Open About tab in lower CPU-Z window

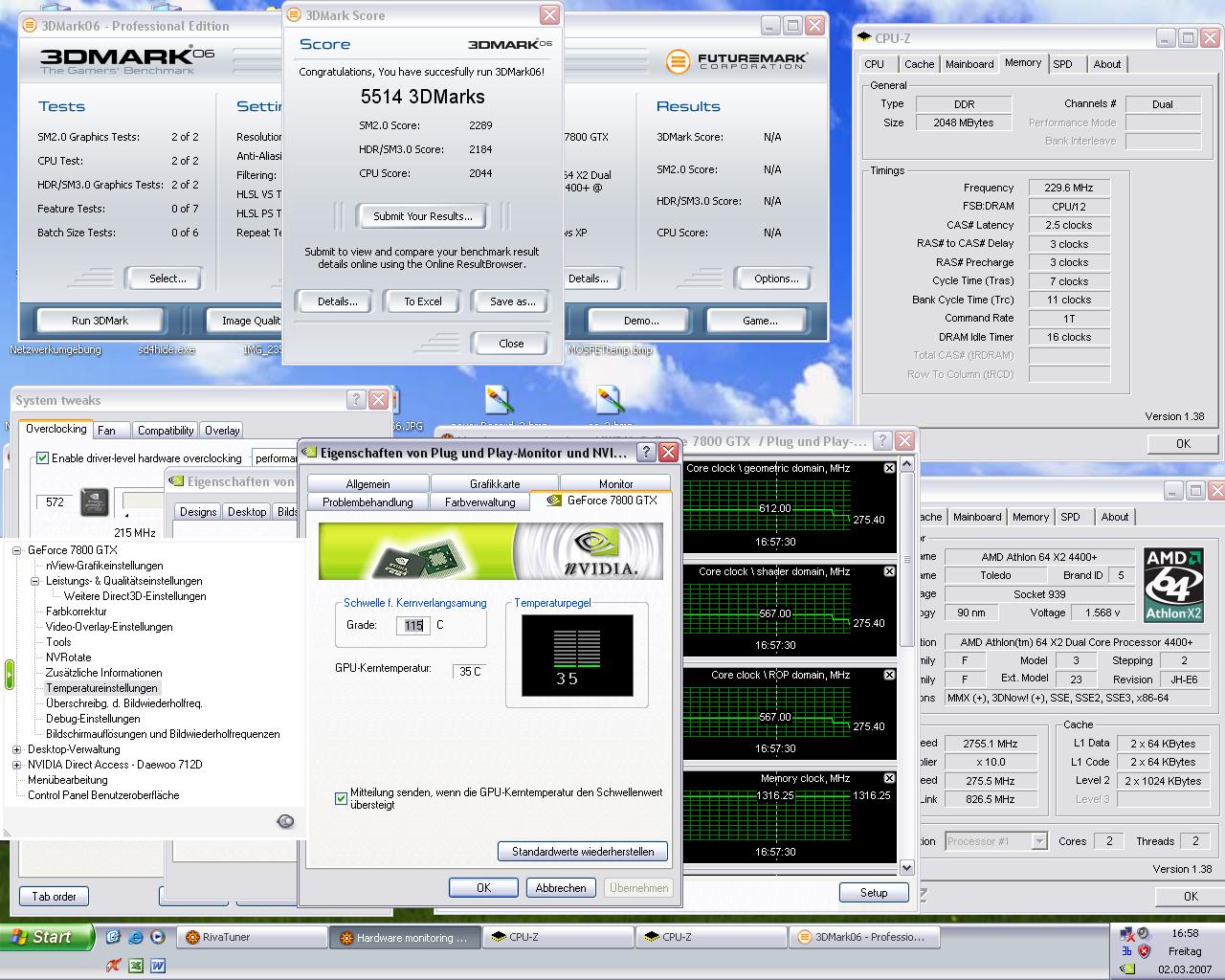point(1114,517)
